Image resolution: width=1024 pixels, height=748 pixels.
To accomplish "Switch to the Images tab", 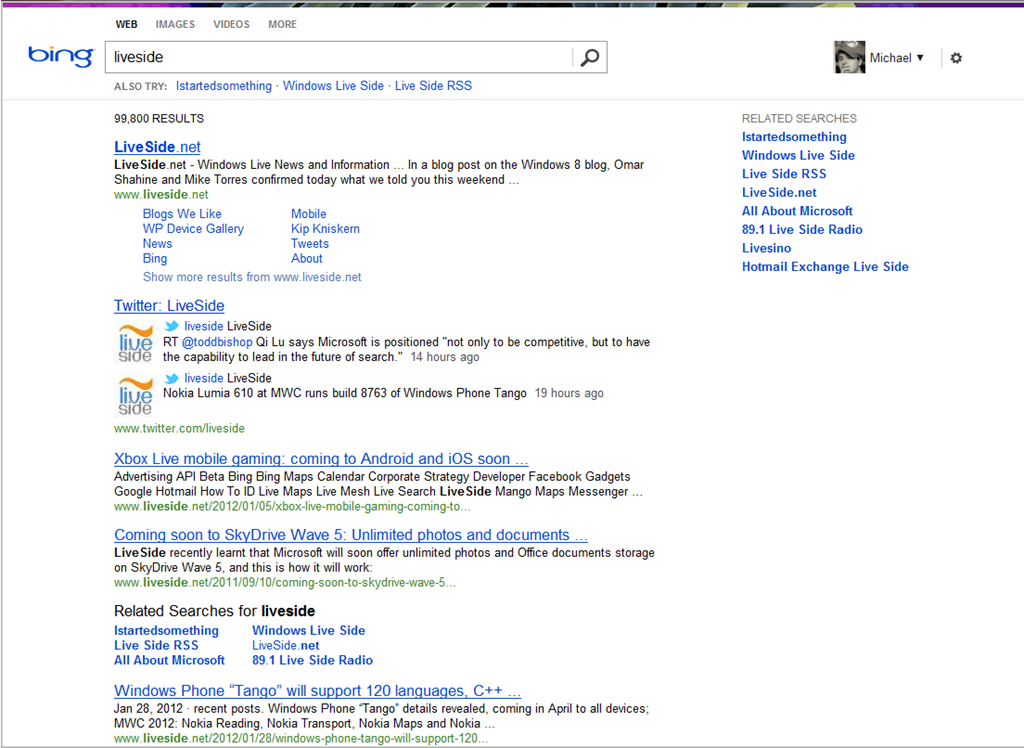I will (175, 24).
